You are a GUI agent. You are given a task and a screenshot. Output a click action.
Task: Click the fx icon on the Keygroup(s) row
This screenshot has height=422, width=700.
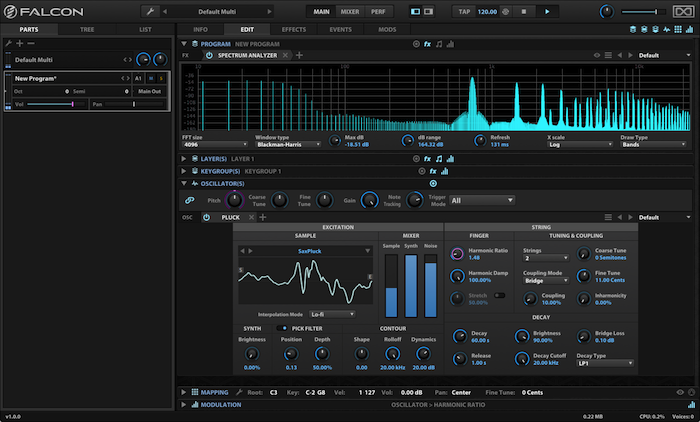tap(433, 171)
